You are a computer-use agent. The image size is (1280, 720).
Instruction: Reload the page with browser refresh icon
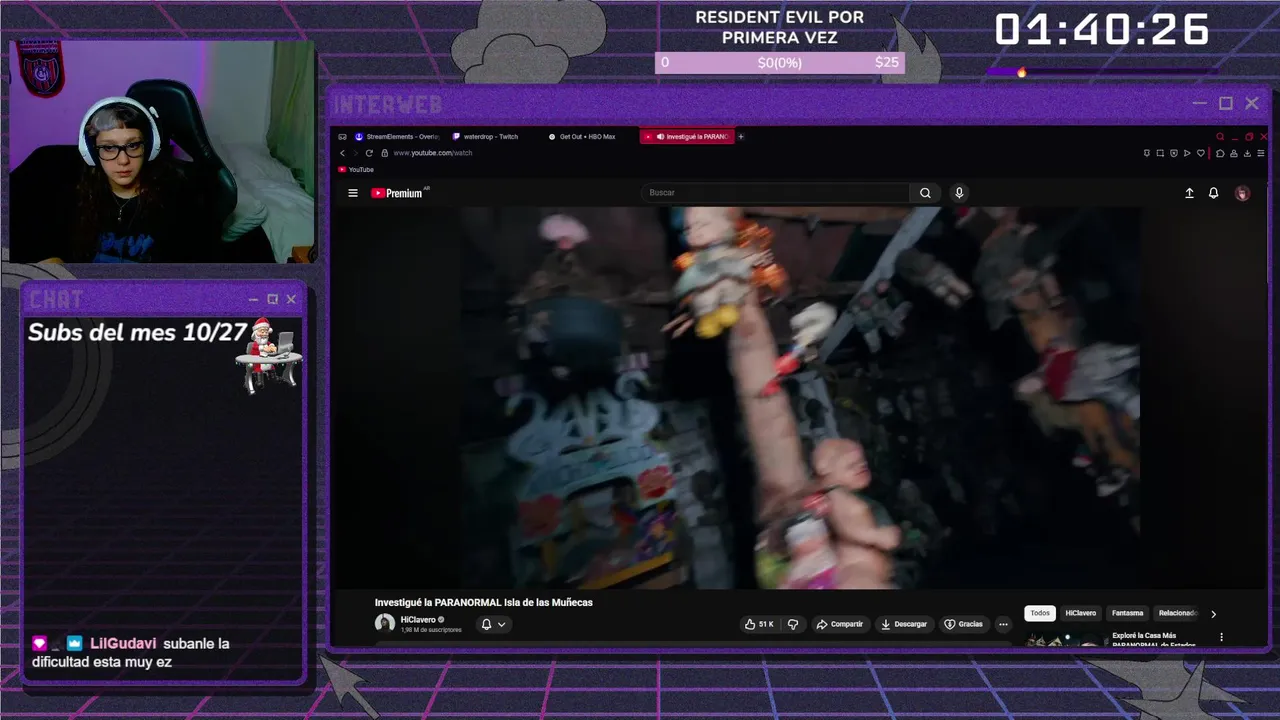(369, 153)
